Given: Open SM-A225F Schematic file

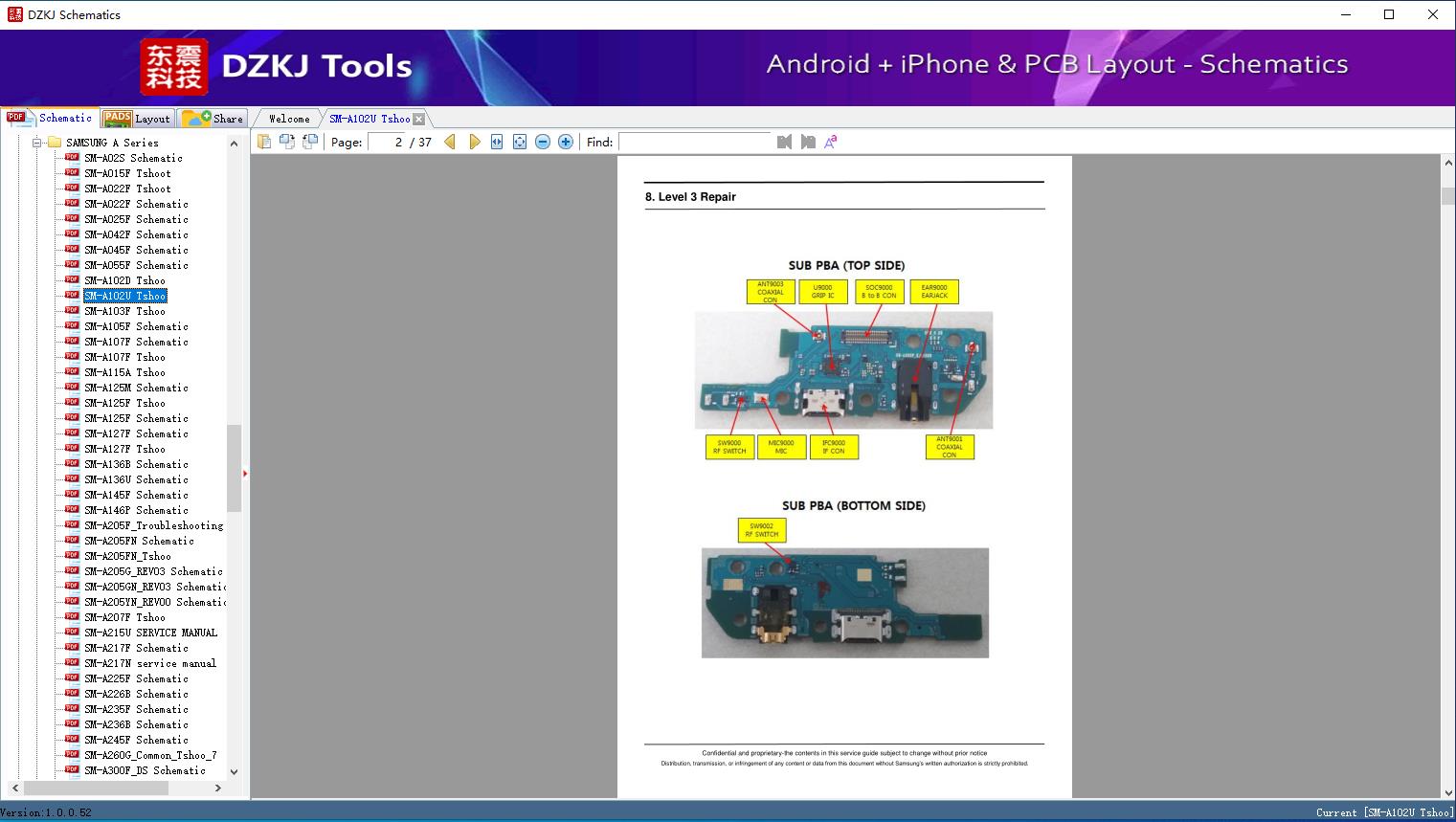Looking at the screenshot, I should 136,678.
